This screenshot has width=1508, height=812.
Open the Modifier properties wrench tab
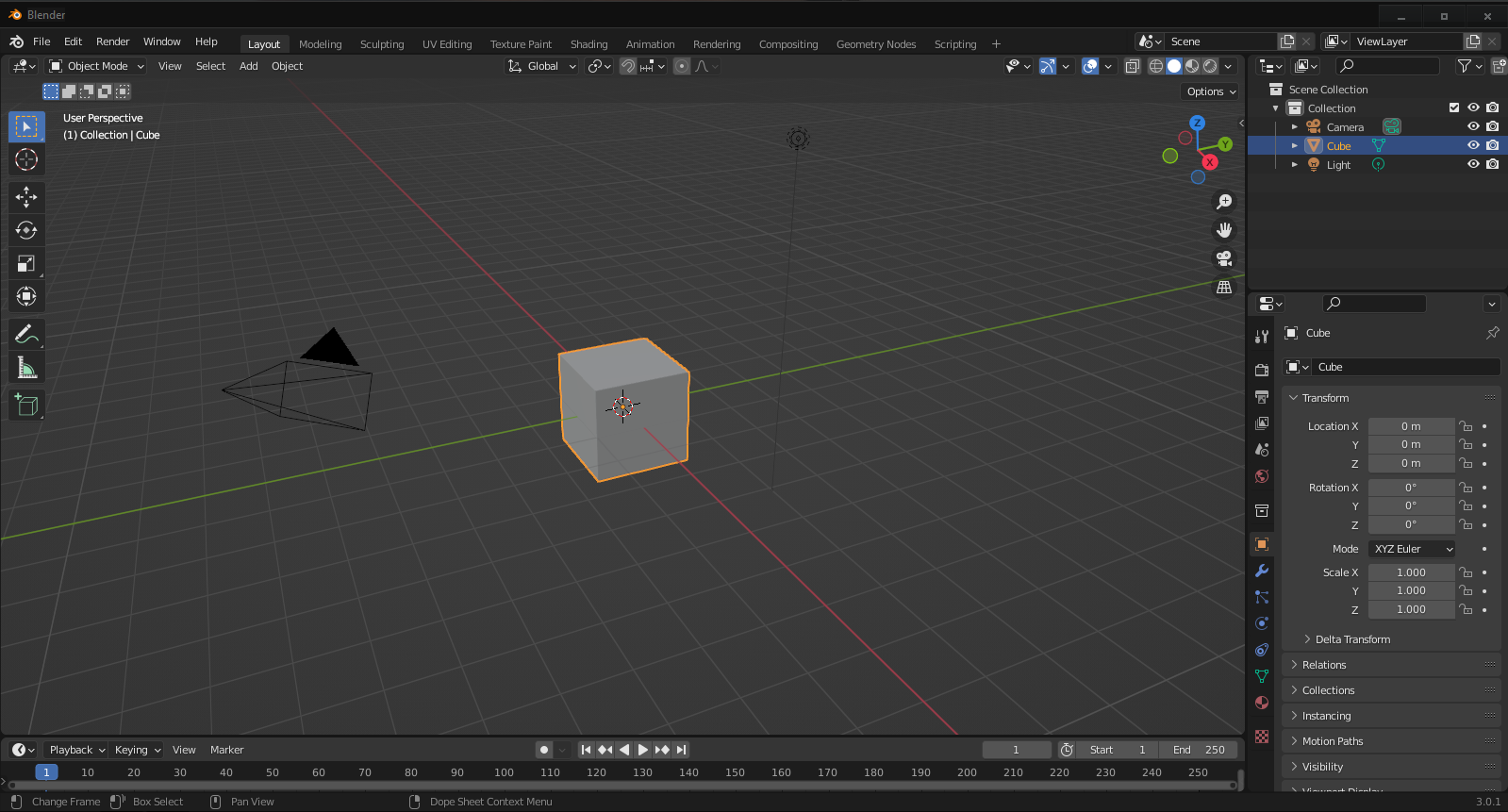pos(1262,571)
